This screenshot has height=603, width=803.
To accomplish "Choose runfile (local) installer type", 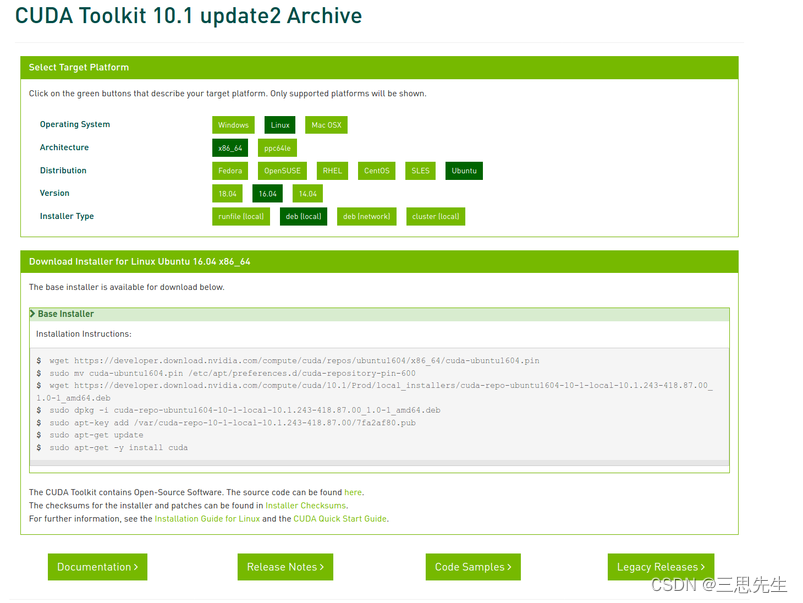I will [x=241, y=216].
